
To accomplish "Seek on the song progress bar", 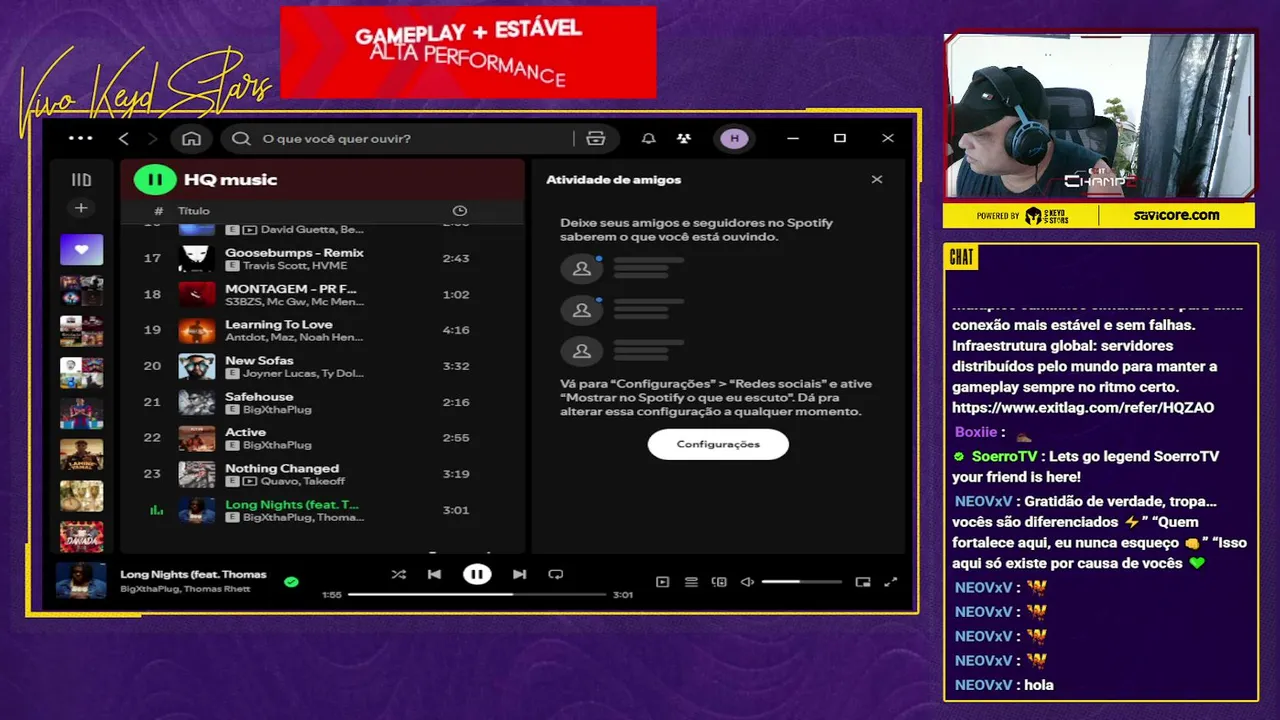I will (477, 594).
